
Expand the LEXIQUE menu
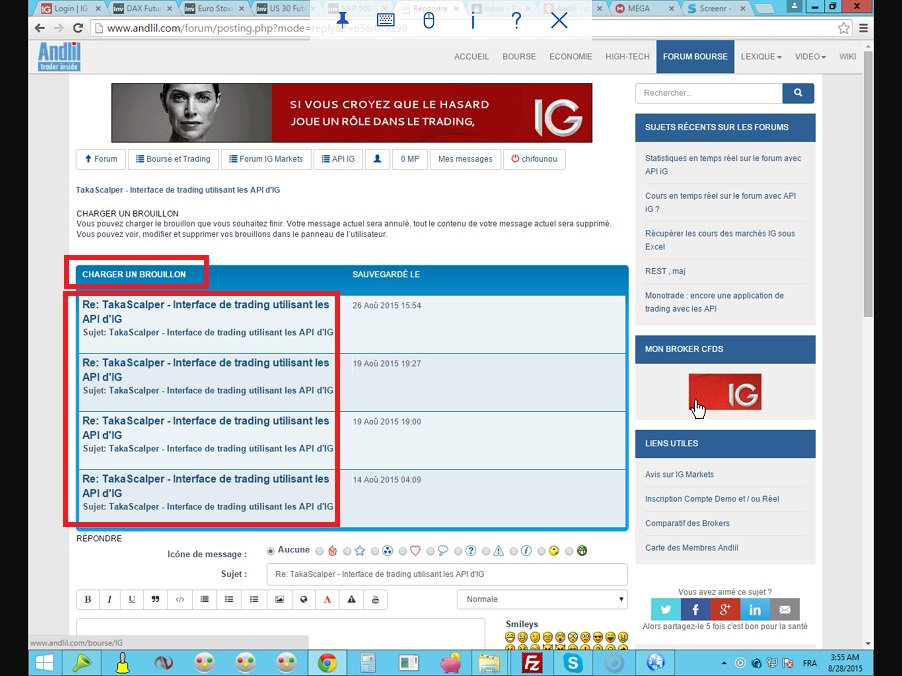click(x=760, y=56)
